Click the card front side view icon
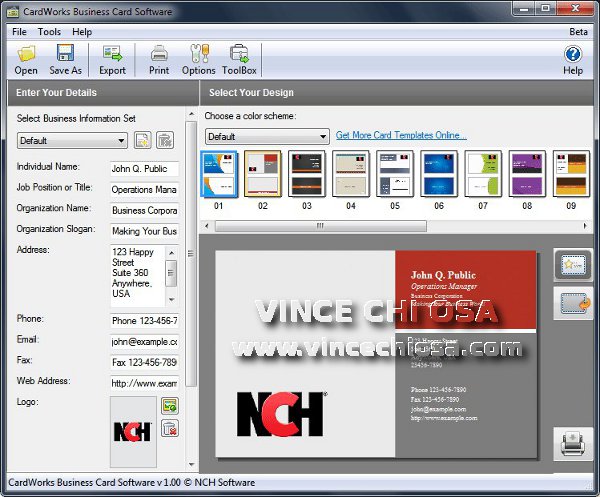This screenshot has height=497, width=600. coord(573,265)
